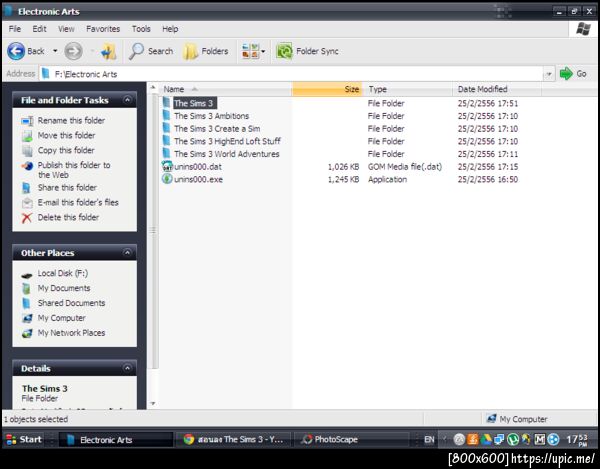Open Shared Documents from Other Places
The image size is (600, 469).
pyautogui.click(x=71, y=303)
